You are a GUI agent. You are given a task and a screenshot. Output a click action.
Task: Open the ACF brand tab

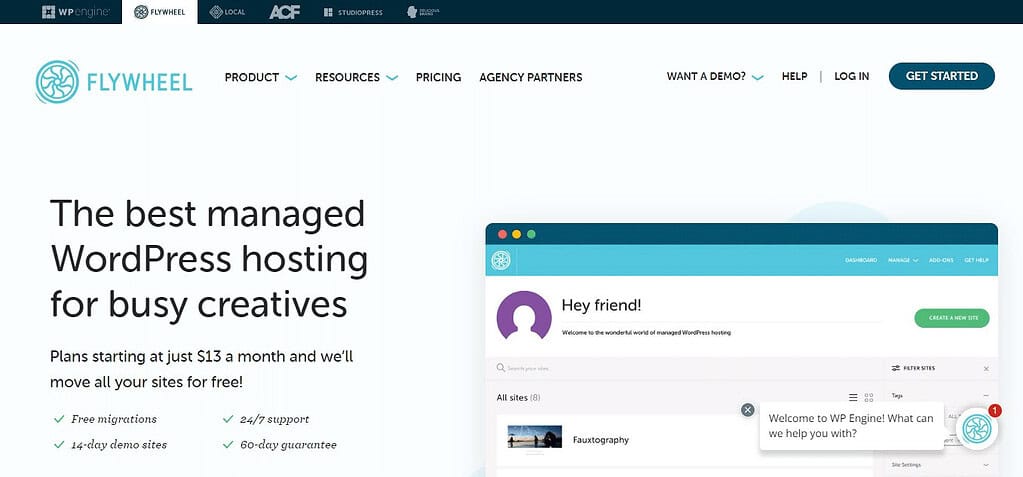click(x=284, y=12)
